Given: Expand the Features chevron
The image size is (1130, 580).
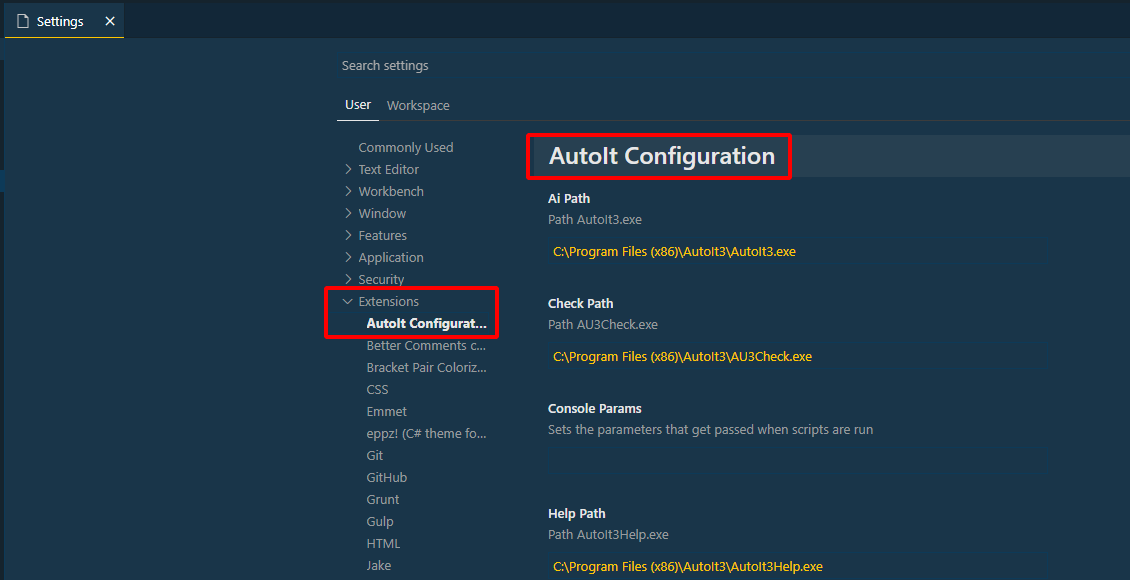Looking at the screenshot, I should click(x=348, y=236).
